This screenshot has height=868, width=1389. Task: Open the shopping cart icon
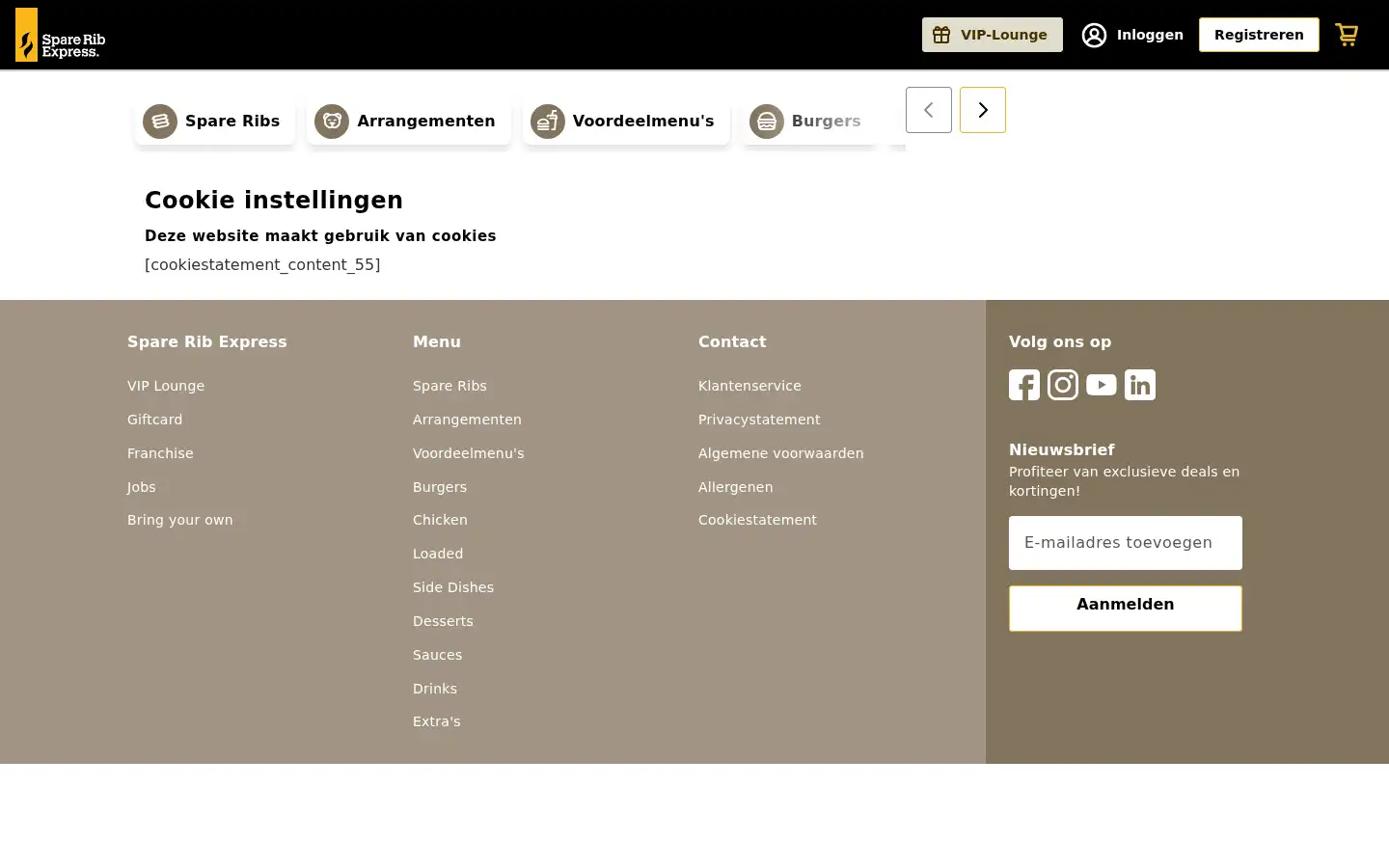click(x=1347, y=35)
